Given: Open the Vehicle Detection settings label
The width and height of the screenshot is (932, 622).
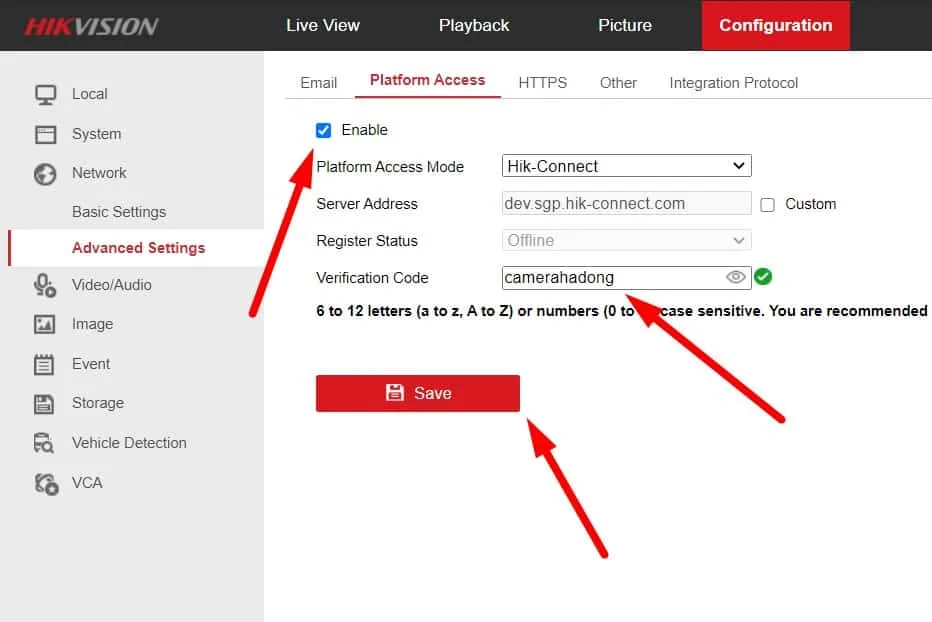Looking at the screenshot, I should pyautogui.click(x=129, y=443).
